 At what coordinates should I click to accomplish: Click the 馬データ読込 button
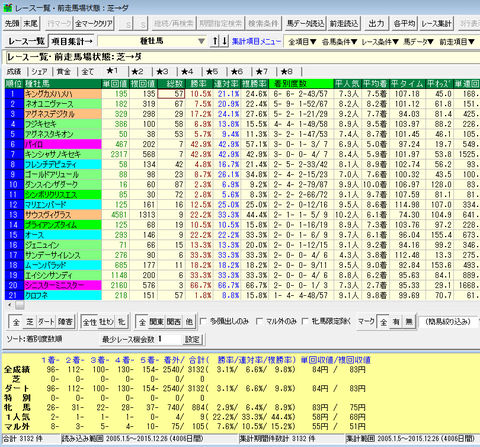point(305,24)
